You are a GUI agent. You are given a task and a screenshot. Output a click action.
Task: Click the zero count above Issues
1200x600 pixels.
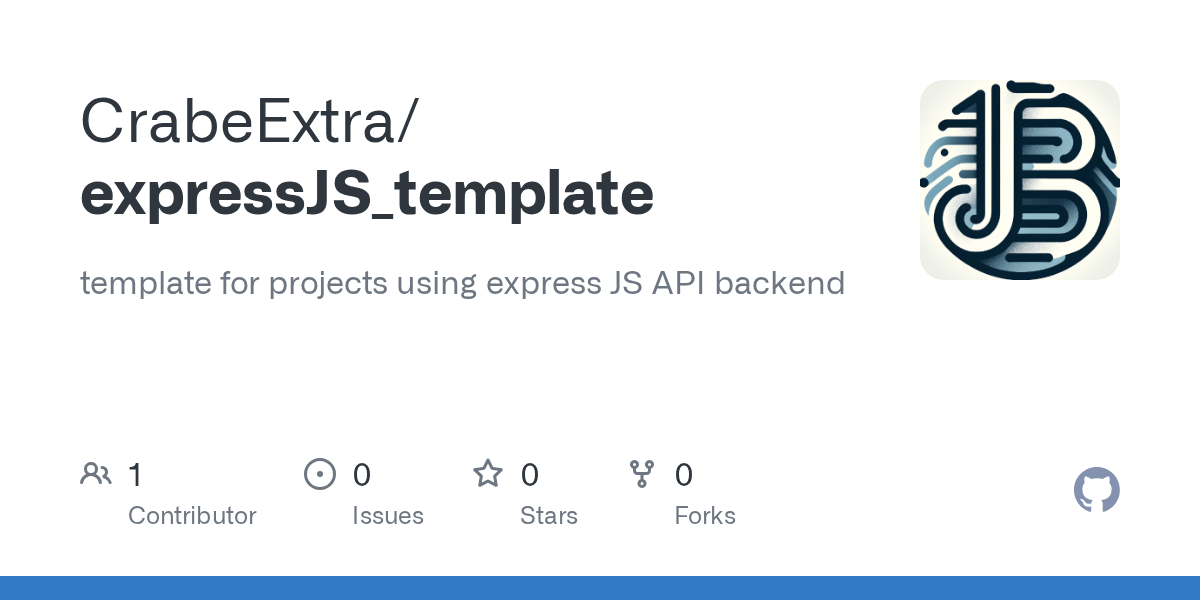coord(362,474)
